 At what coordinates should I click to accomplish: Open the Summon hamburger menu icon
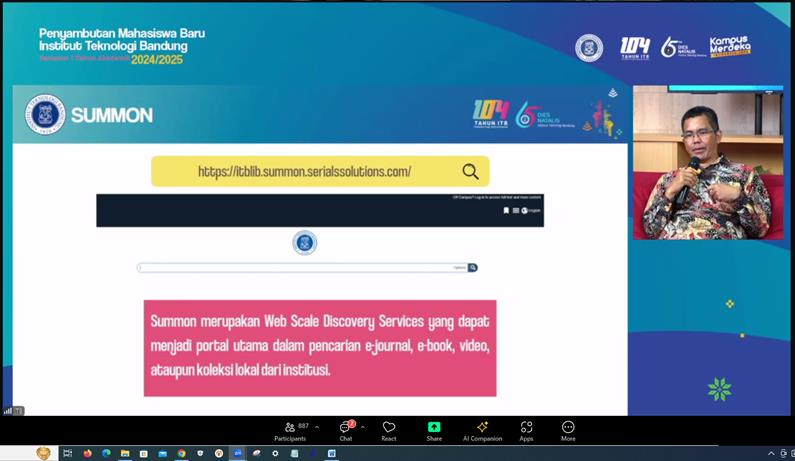tap(516, 210)
